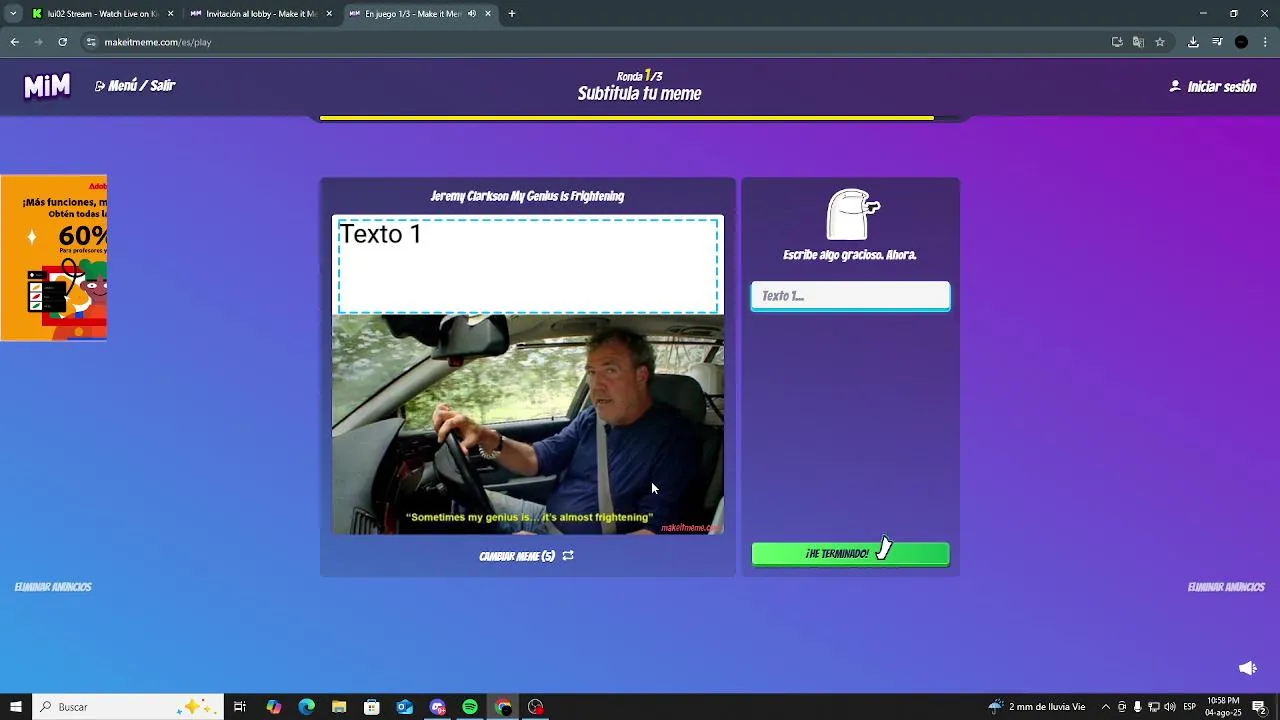Click the MiM logo
The image size is (1280, 720).
(x=47, y=86)
